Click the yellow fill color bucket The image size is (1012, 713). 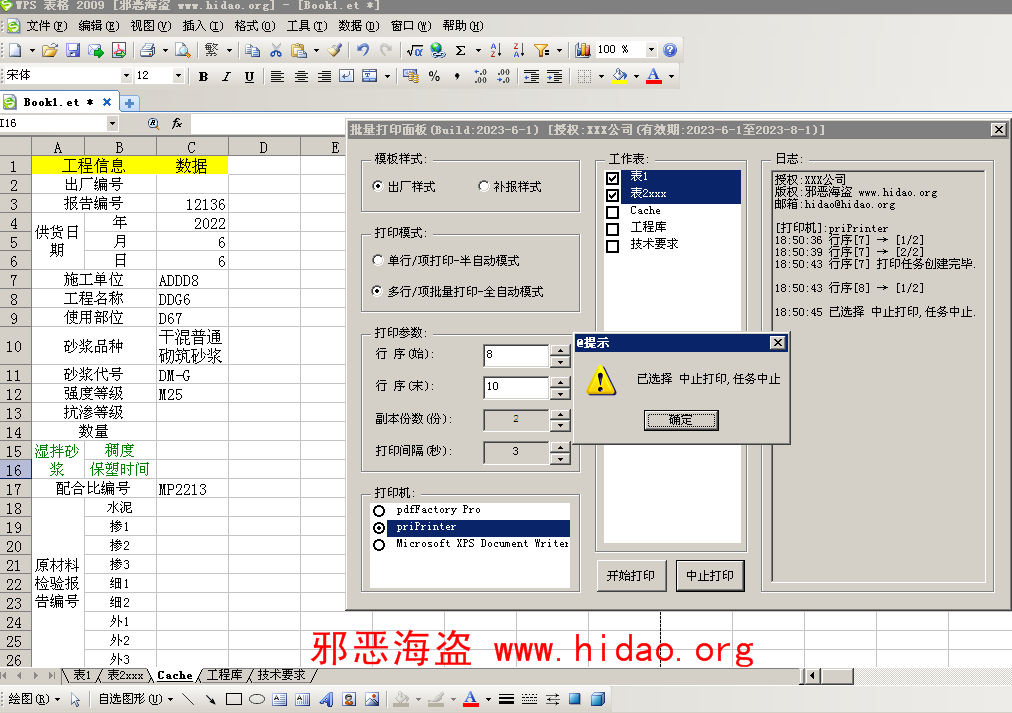[x=619, y=76]
